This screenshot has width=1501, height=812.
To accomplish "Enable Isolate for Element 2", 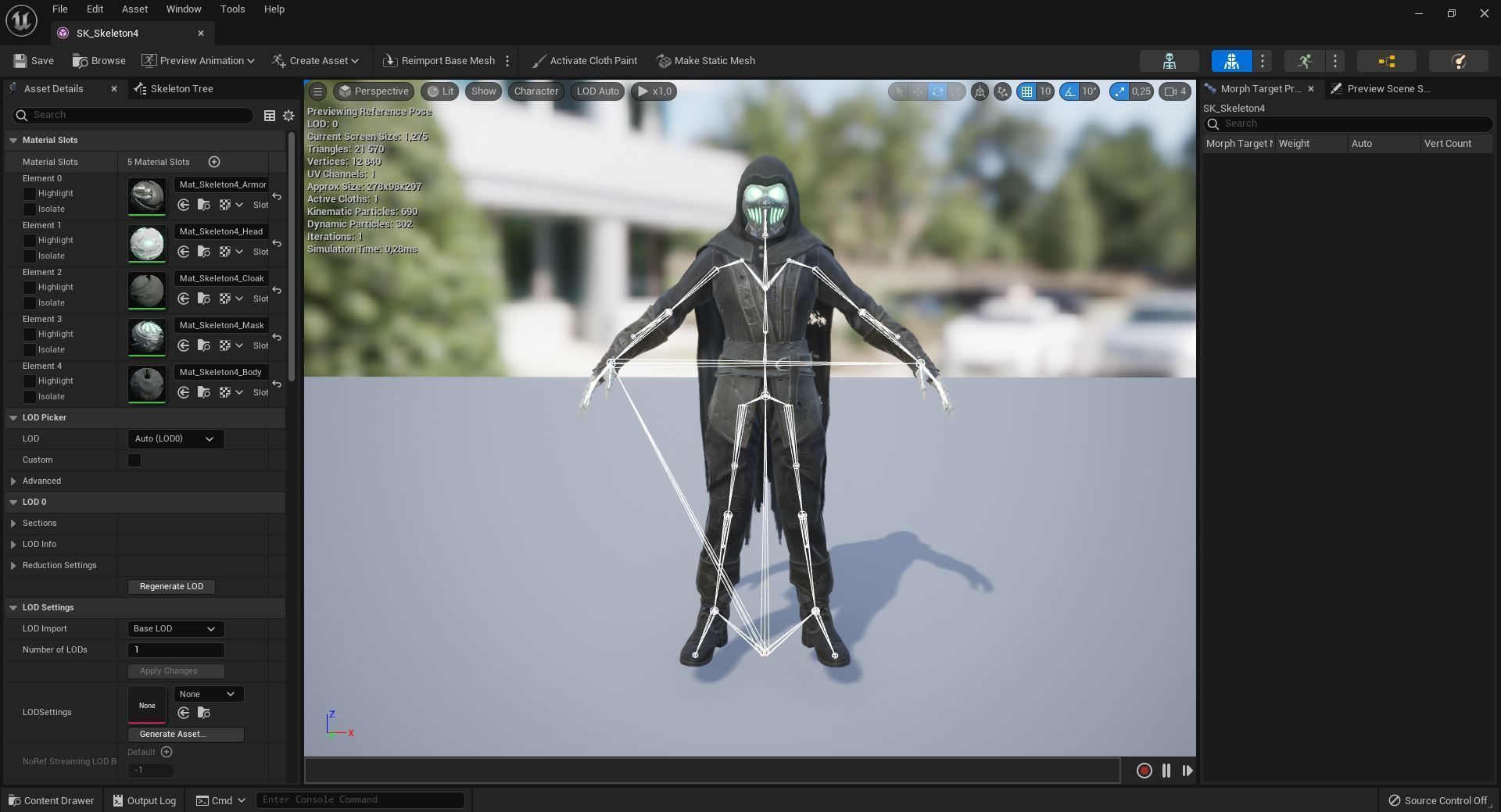I will click(30, 302).
